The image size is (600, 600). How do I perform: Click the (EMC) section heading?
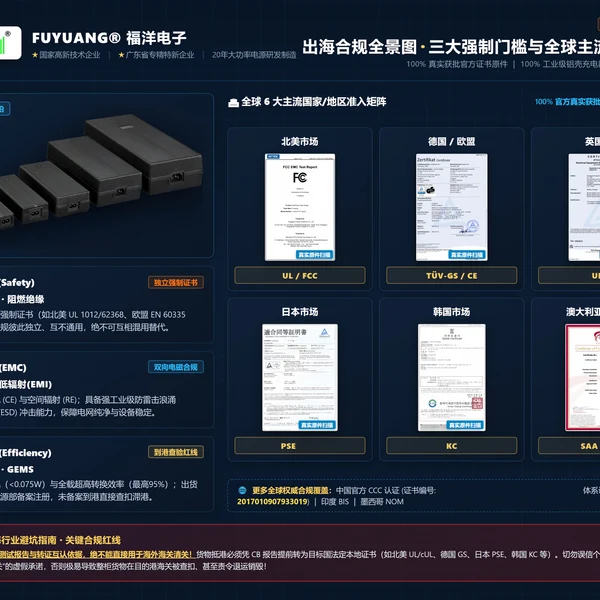click(13, 368)
